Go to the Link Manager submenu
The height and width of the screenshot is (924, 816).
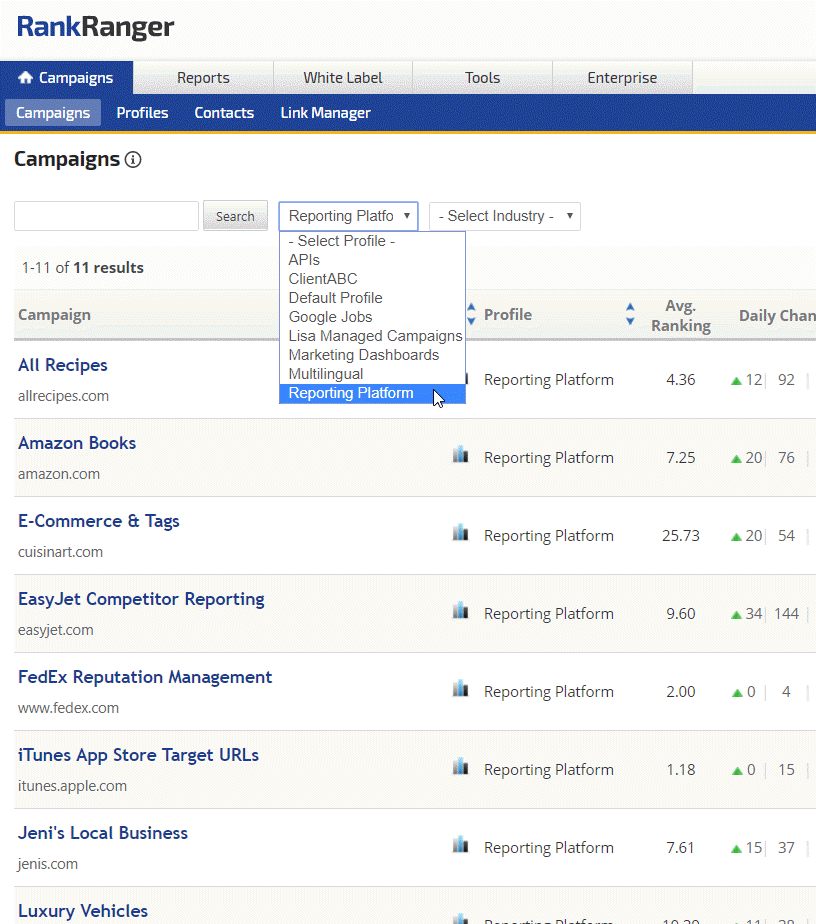[325, 113]
